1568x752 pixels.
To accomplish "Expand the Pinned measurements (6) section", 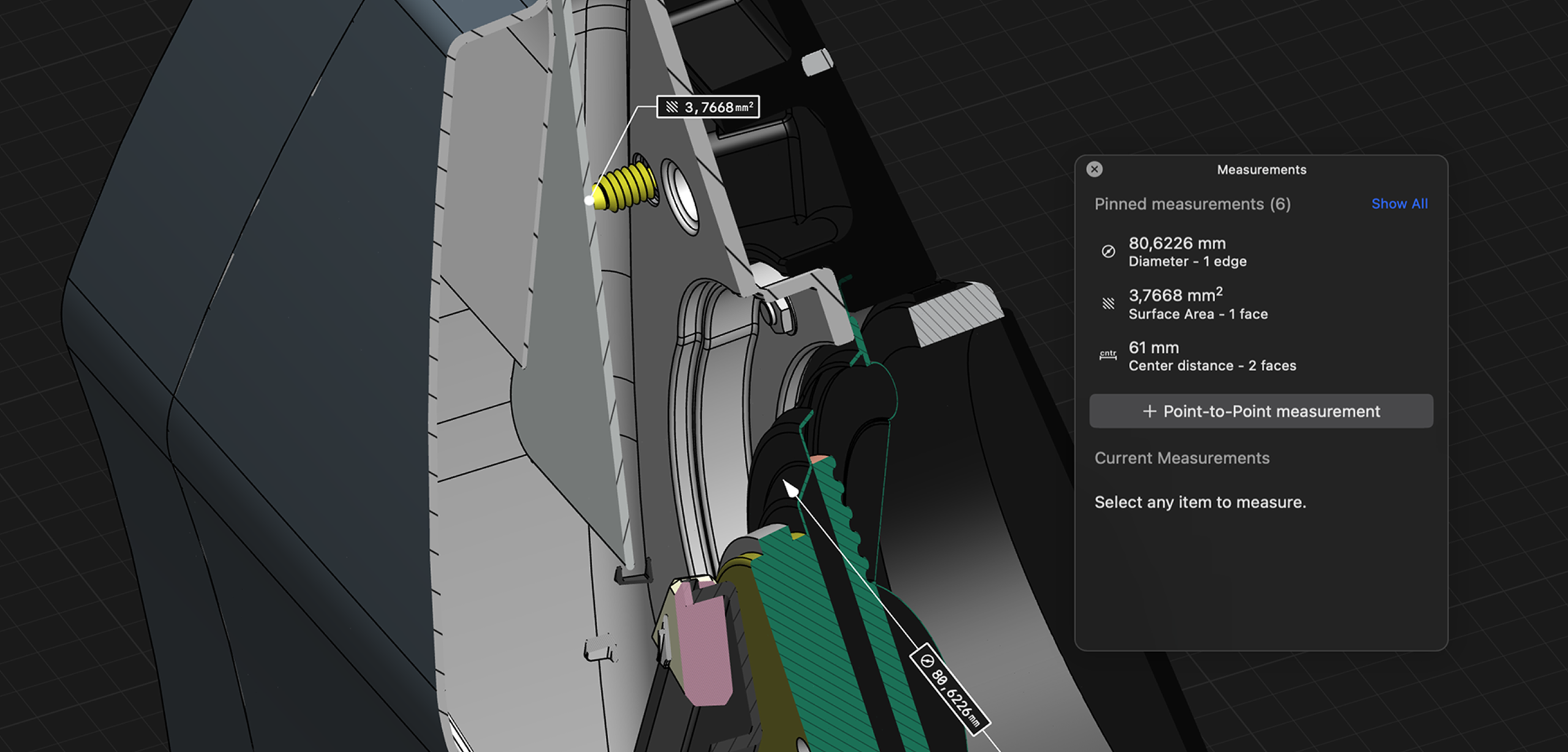I will (1191, 204).
